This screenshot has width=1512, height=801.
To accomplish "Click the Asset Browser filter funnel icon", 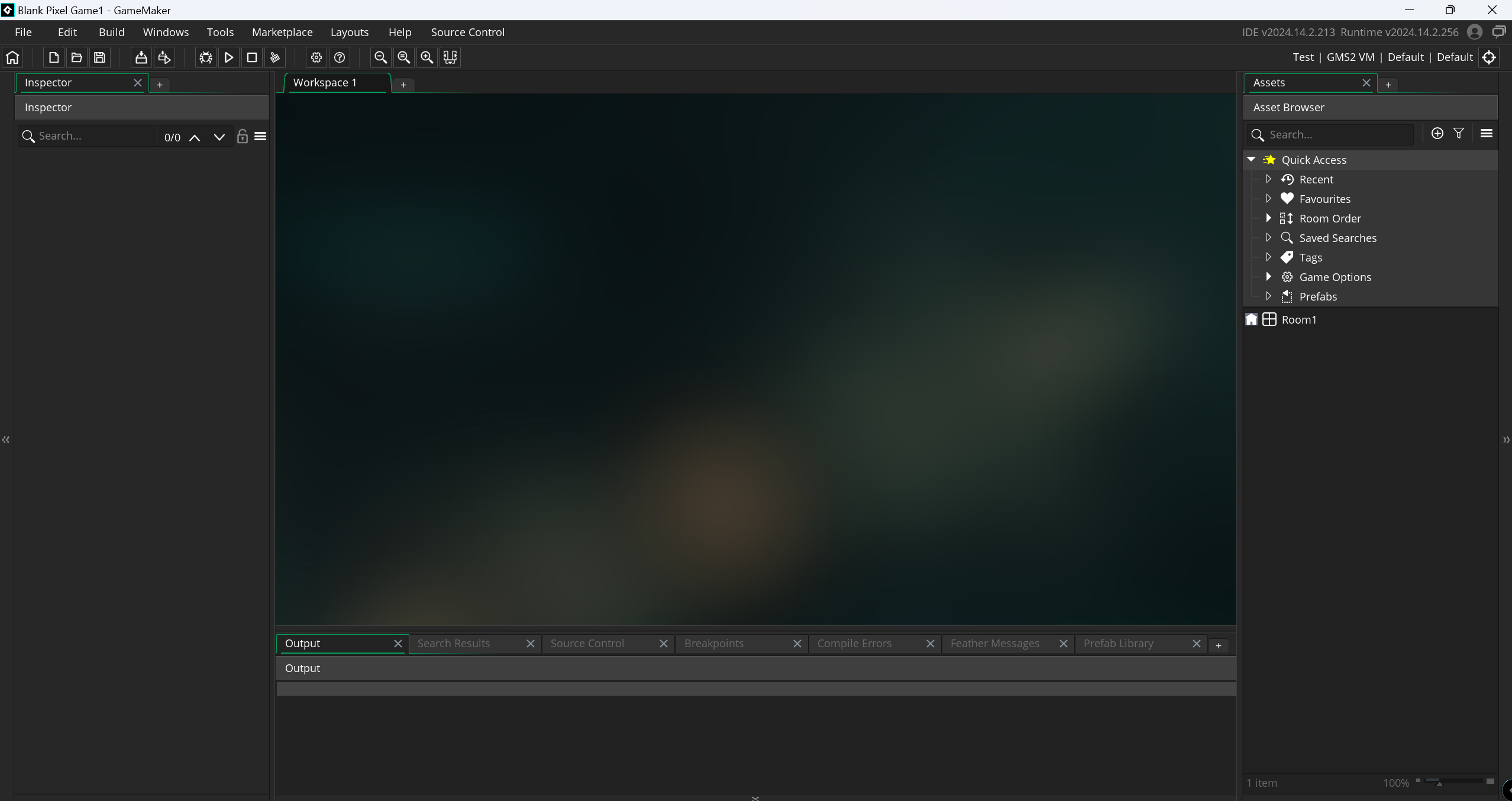I will point(1459,134).
